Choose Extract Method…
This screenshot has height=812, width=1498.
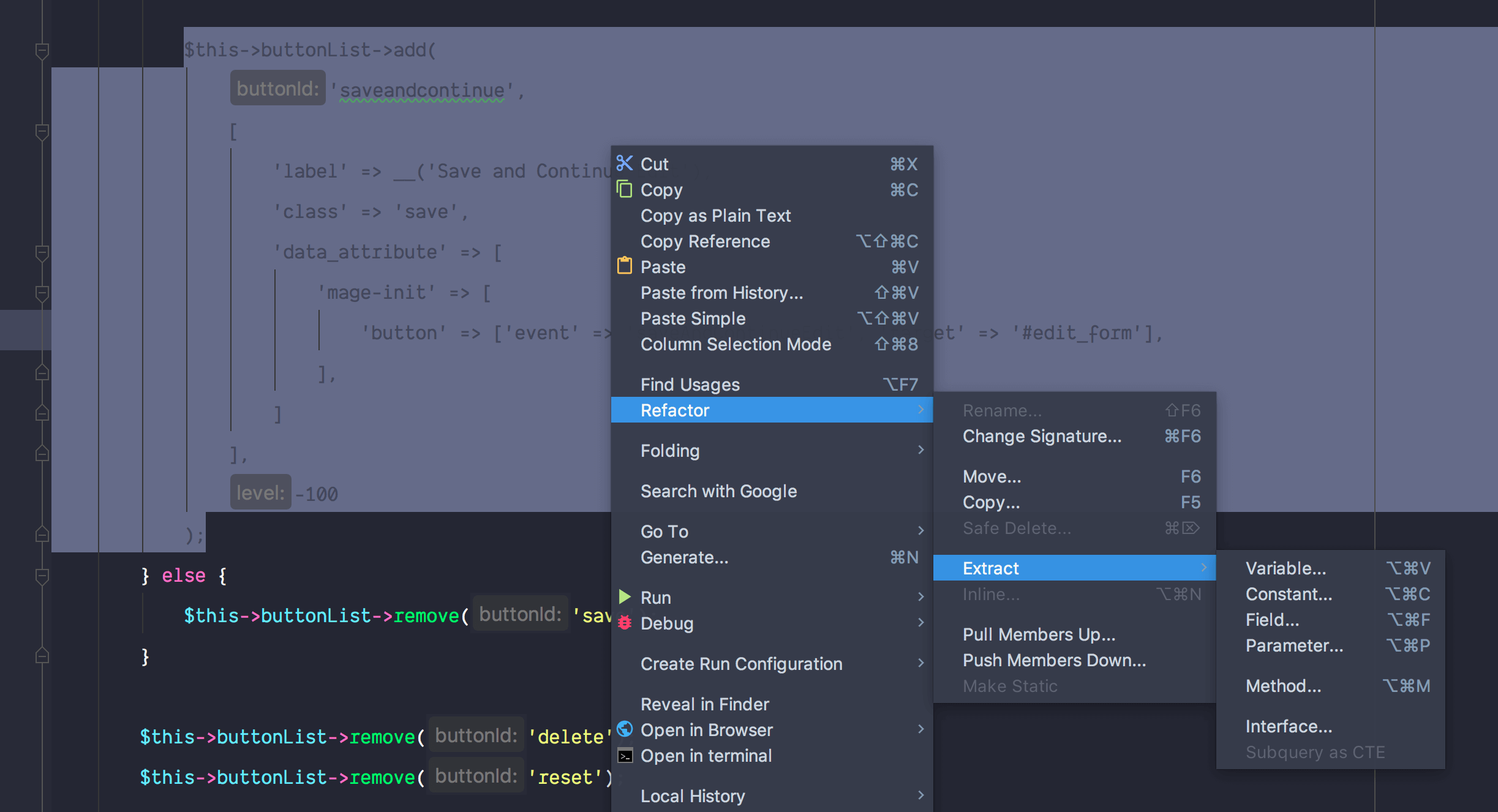pos(1330,686)
